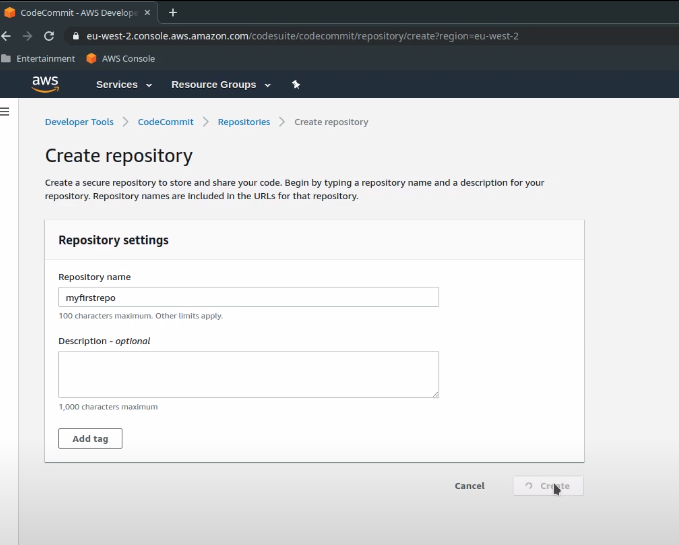Close the CodeCommit browser tab
This screenshot has height=545, width=679.
coord(147,13)
